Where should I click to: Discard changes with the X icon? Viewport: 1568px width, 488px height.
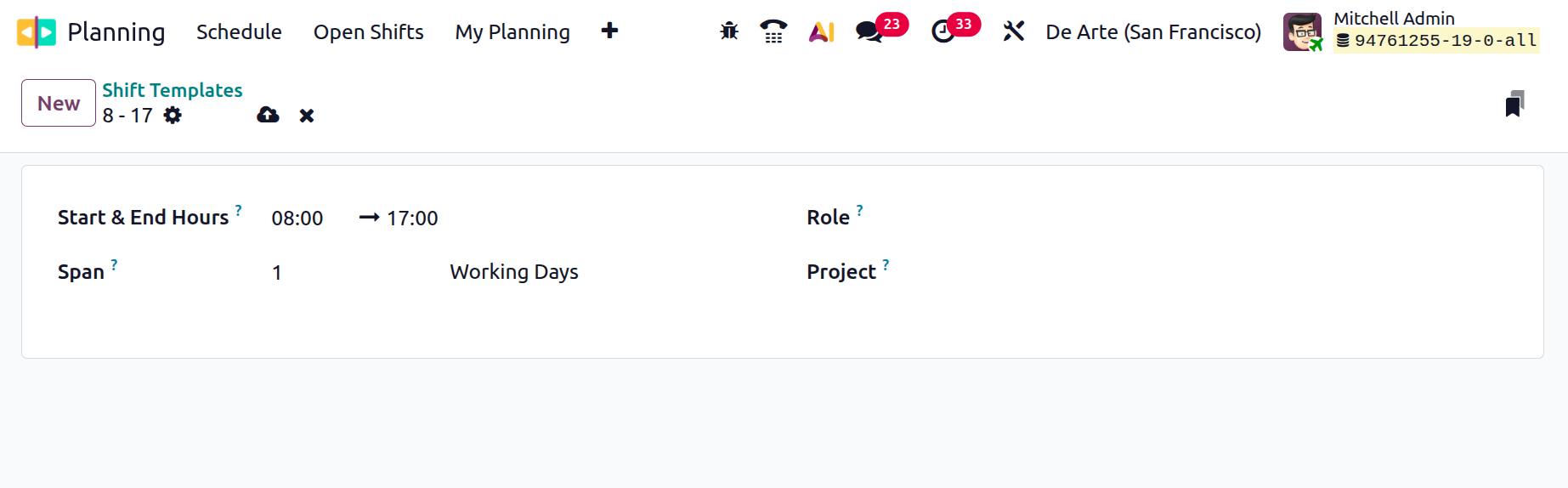pyautogui.click(x=307, y=116)
